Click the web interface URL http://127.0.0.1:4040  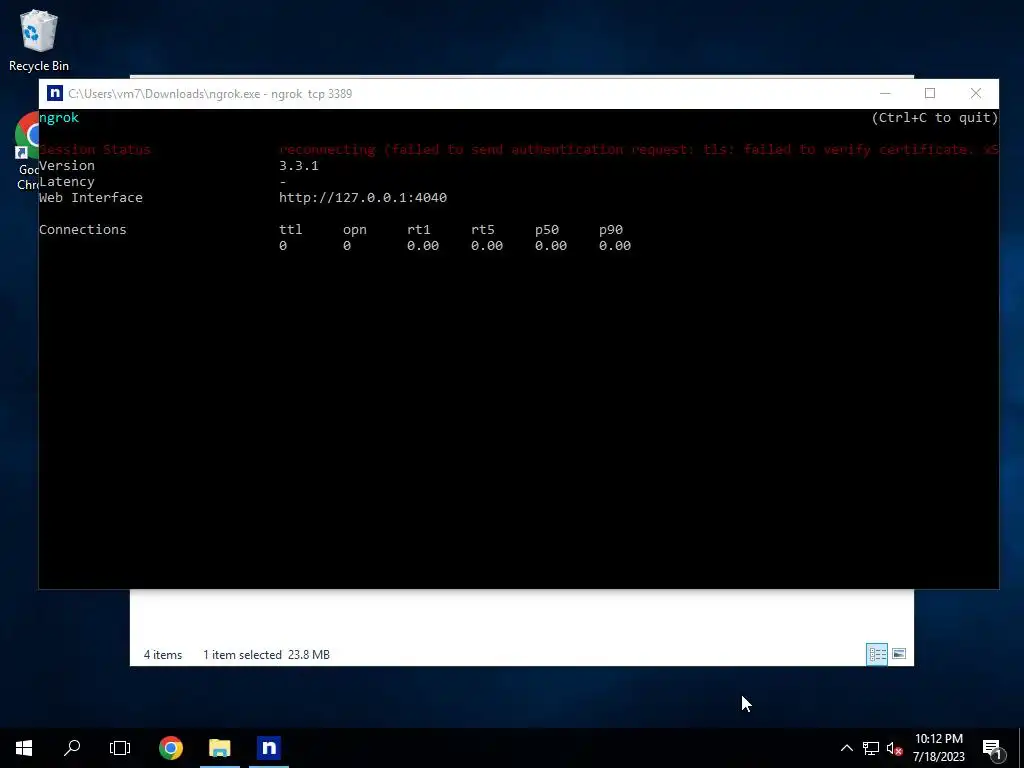tap(363, 197)
